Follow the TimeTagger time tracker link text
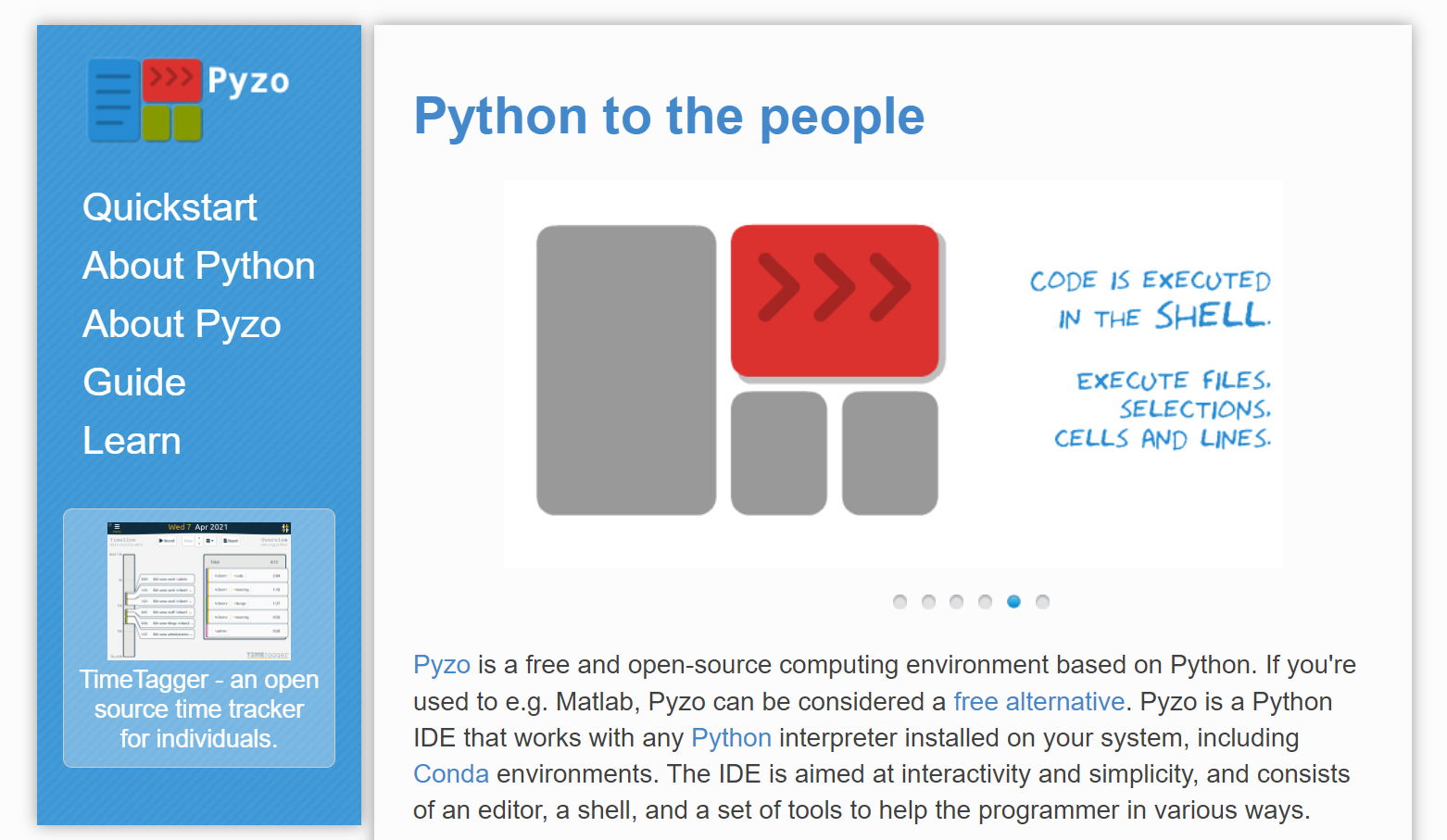1447x840 pixels. point(199,709)
